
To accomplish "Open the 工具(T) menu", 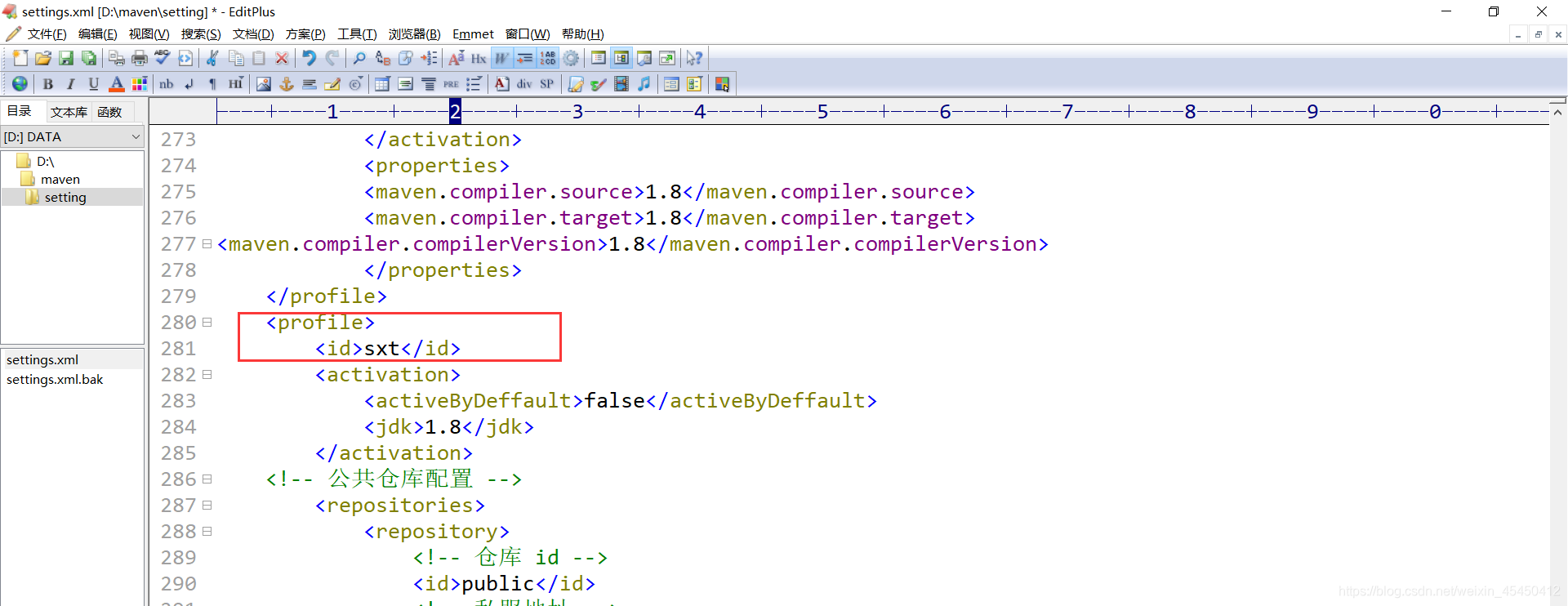I will tap(357, 33).
